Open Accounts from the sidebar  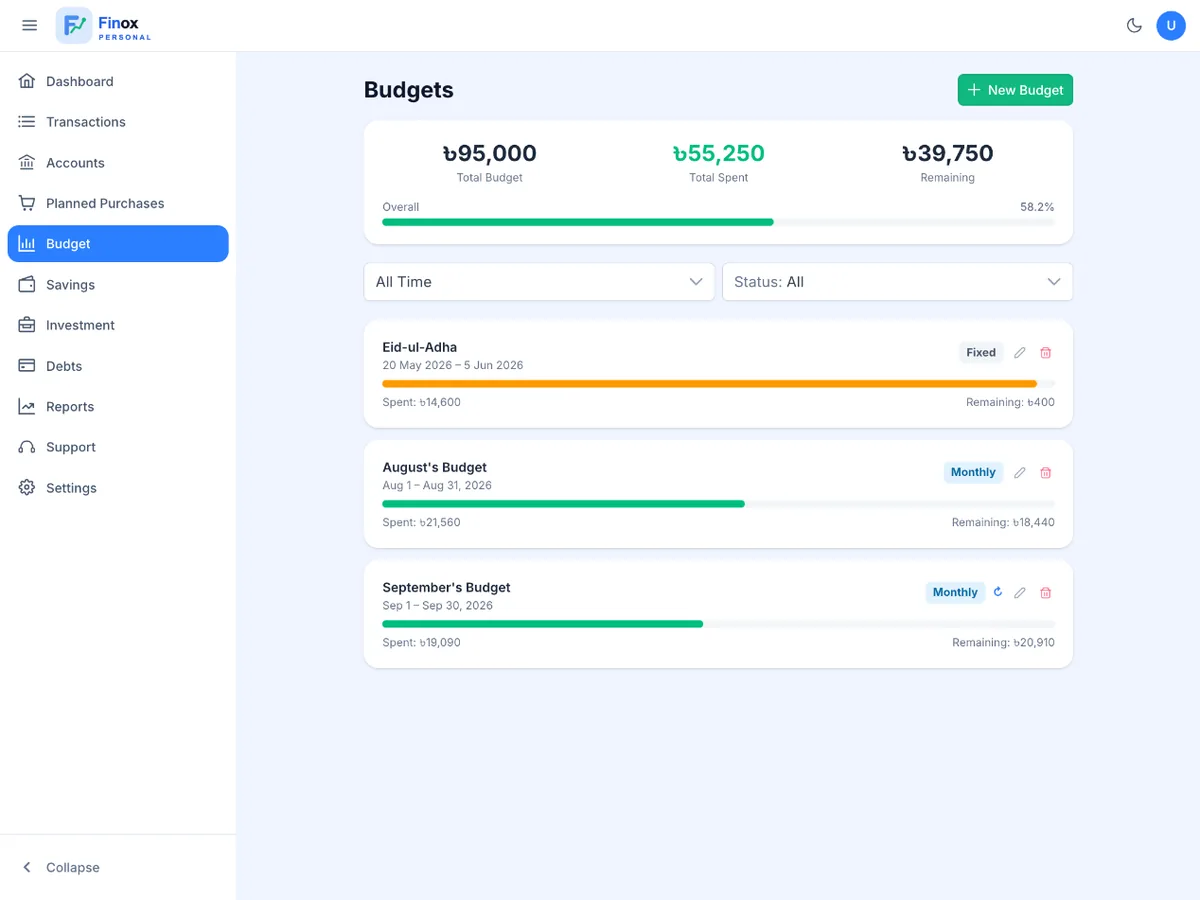tap(118, 162)
